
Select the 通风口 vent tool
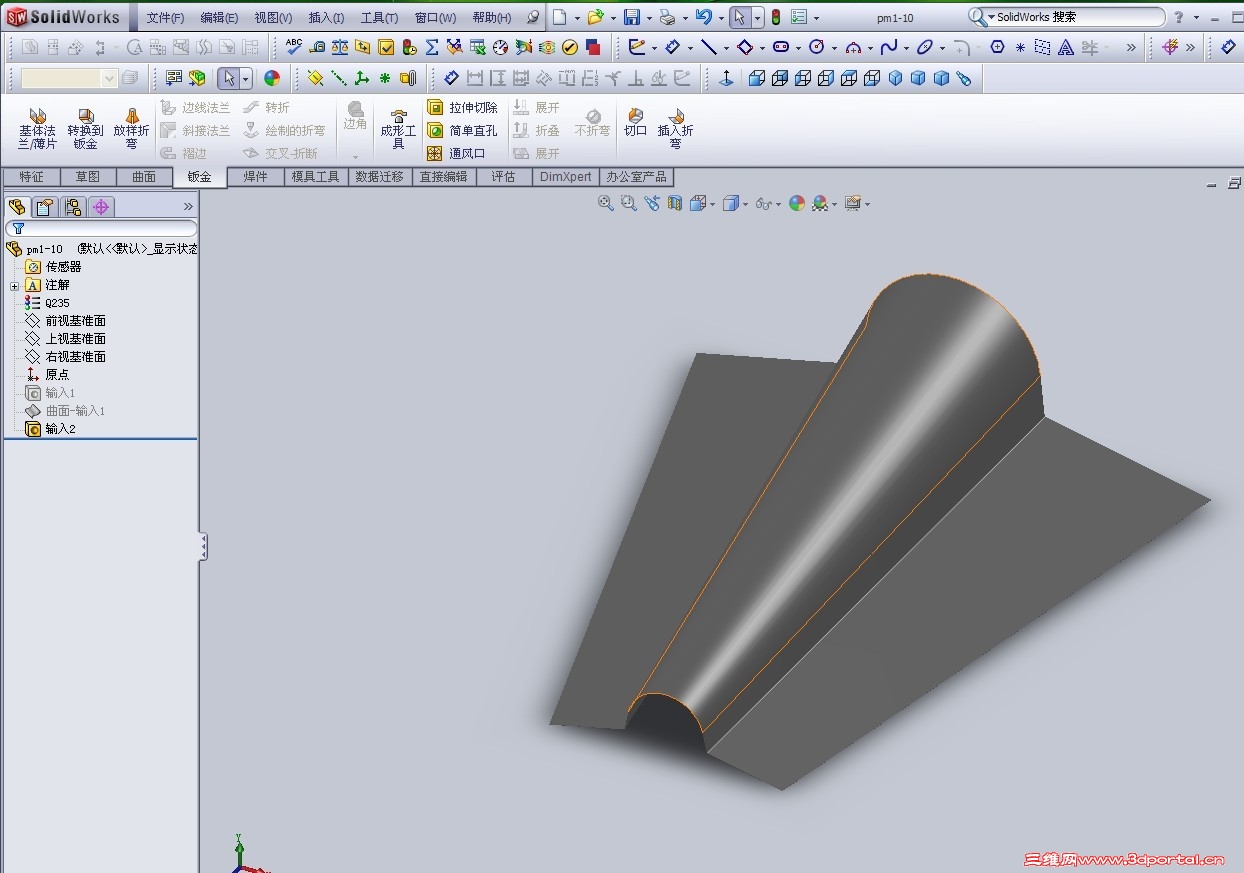[x=456, y=153]
